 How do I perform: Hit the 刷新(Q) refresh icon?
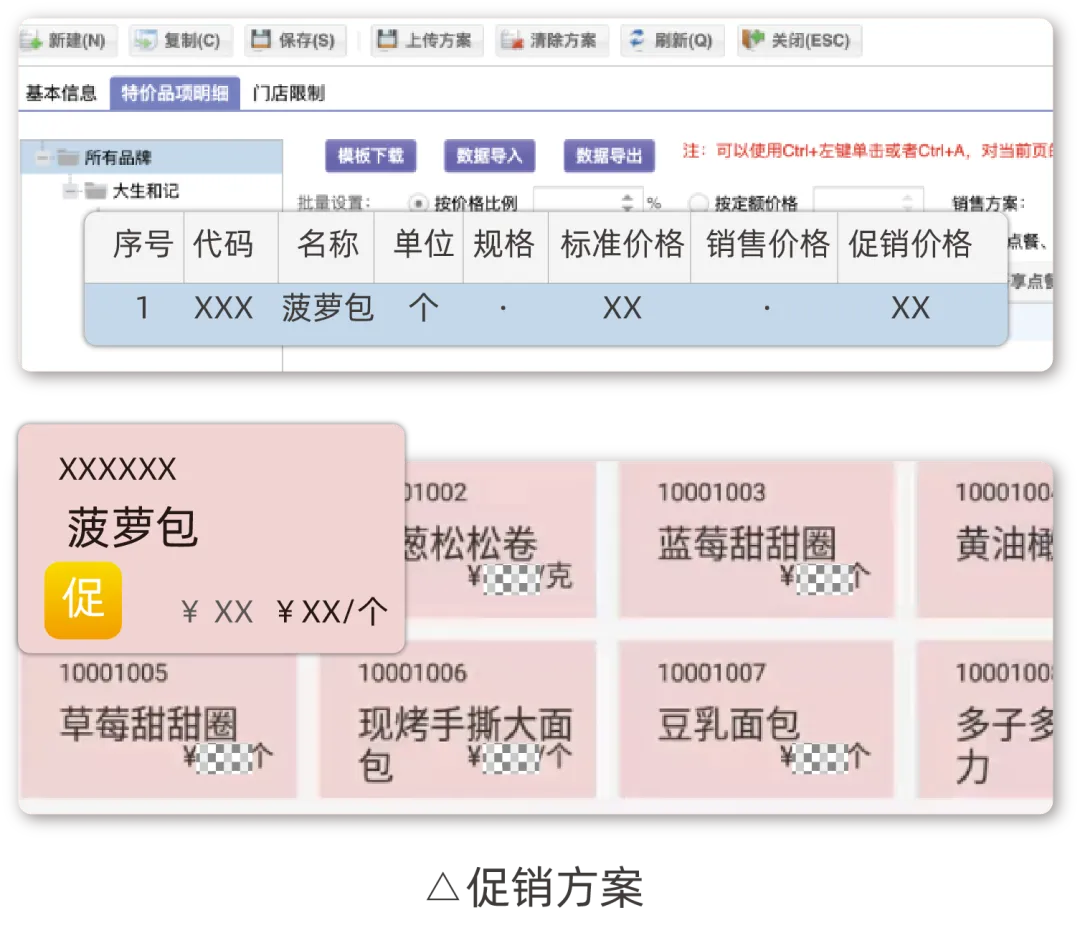click(x=636, y=41)
